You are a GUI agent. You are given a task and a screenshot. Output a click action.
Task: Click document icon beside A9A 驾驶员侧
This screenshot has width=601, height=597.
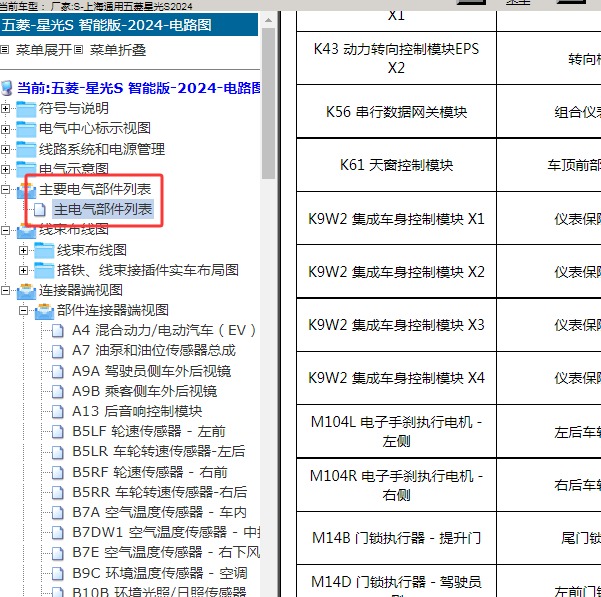click(57, 371)
